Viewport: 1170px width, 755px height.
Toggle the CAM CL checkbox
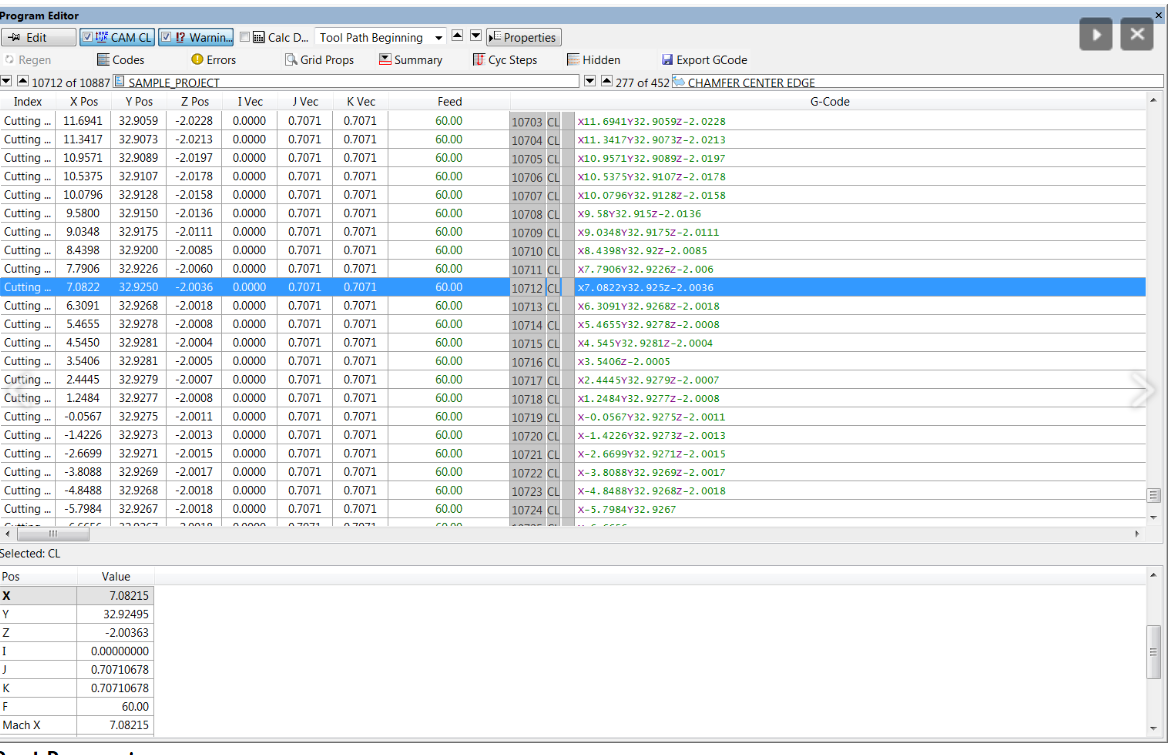(x=87, y=37)
